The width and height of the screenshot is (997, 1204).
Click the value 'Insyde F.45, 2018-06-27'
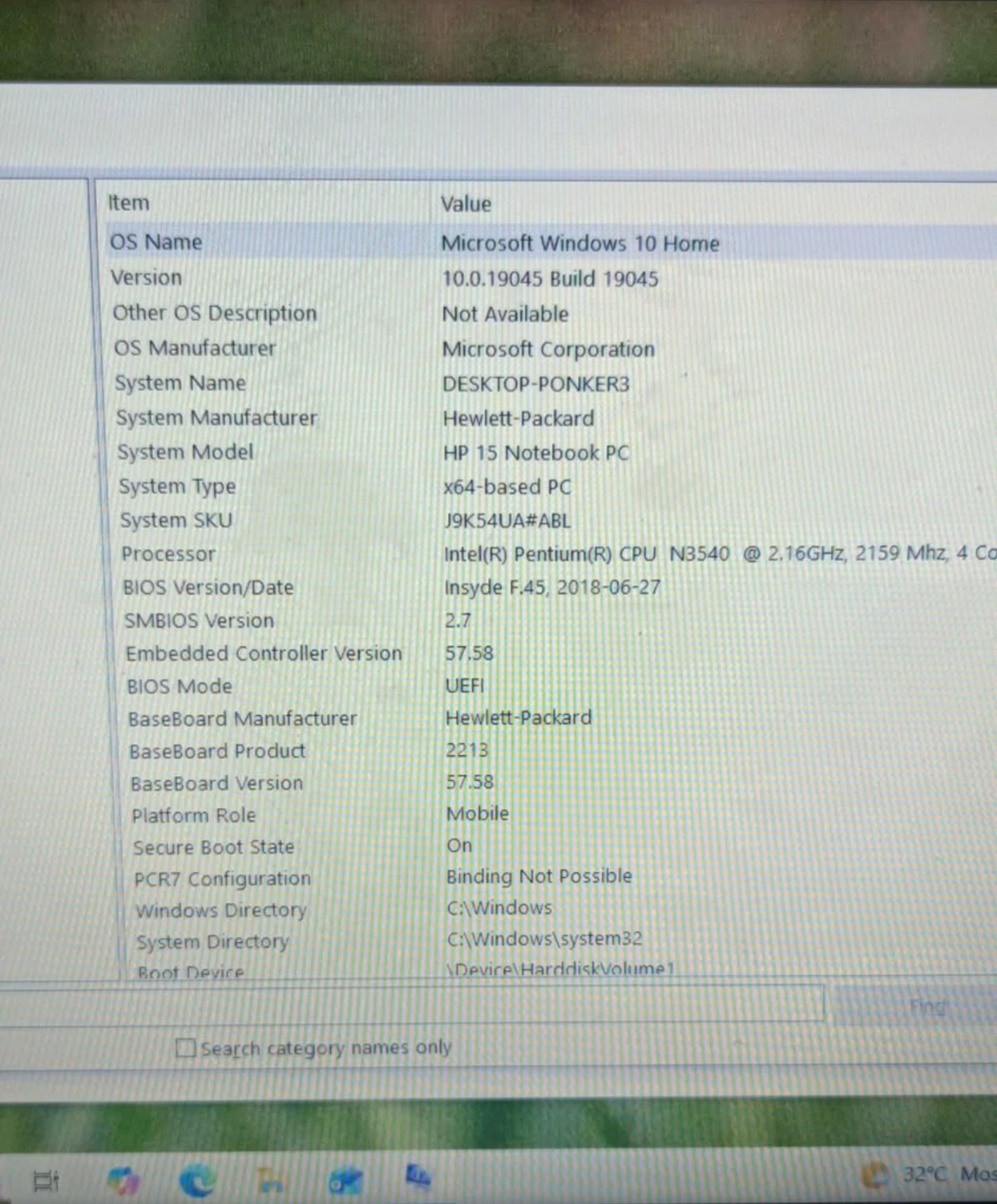coord(552,587)
